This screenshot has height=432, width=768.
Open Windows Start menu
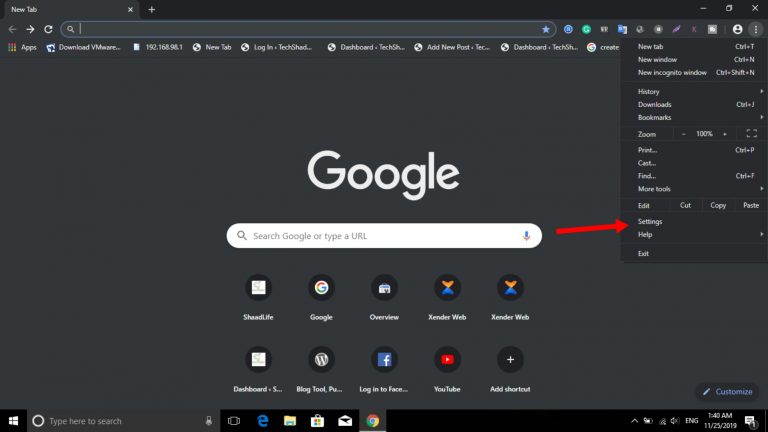(x=13, y=421)
